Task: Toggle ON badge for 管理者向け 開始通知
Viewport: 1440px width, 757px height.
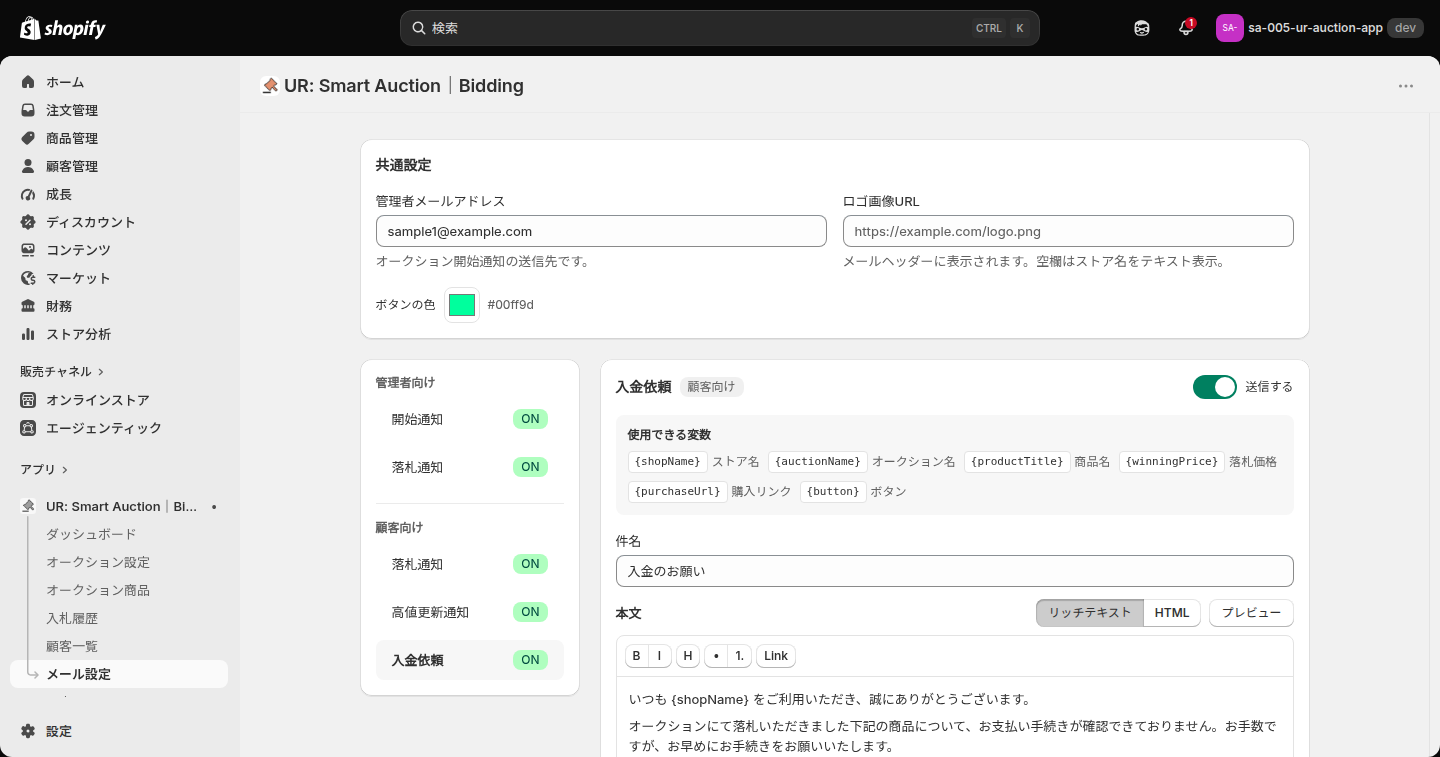Action: point(530,419)
